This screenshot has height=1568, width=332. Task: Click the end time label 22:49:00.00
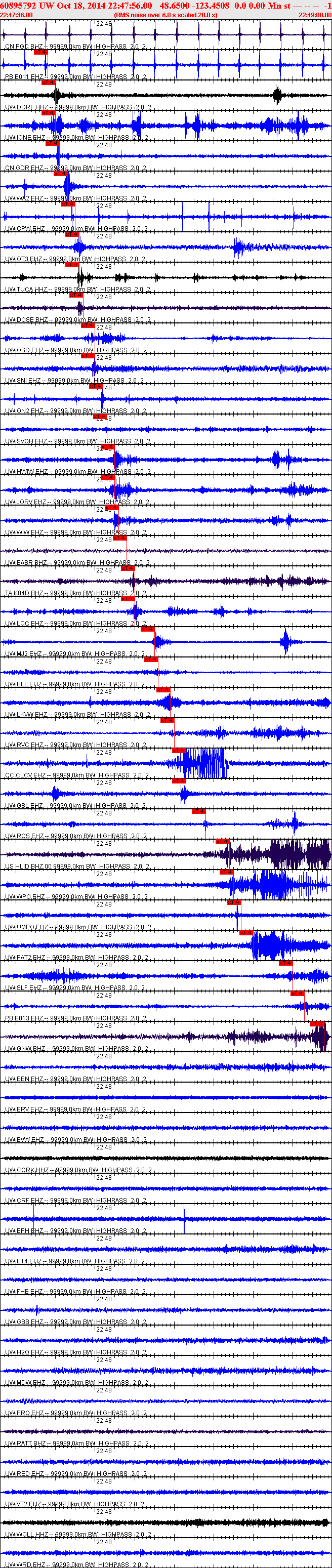click(x=315, y=15)
